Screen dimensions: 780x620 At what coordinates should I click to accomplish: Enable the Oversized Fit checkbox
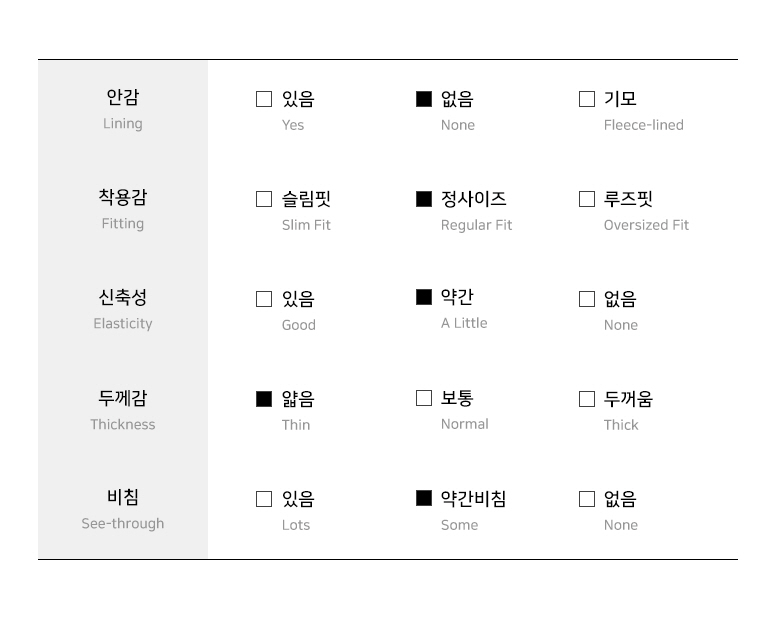point(587,199)
